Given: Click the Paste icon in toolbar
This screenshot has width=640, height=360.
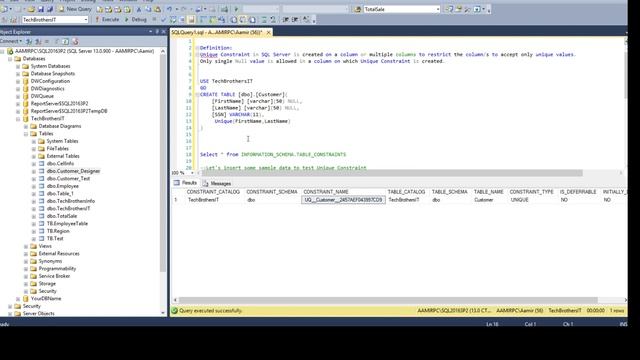Looking at the screenshot, I should [x=157, y=9].
